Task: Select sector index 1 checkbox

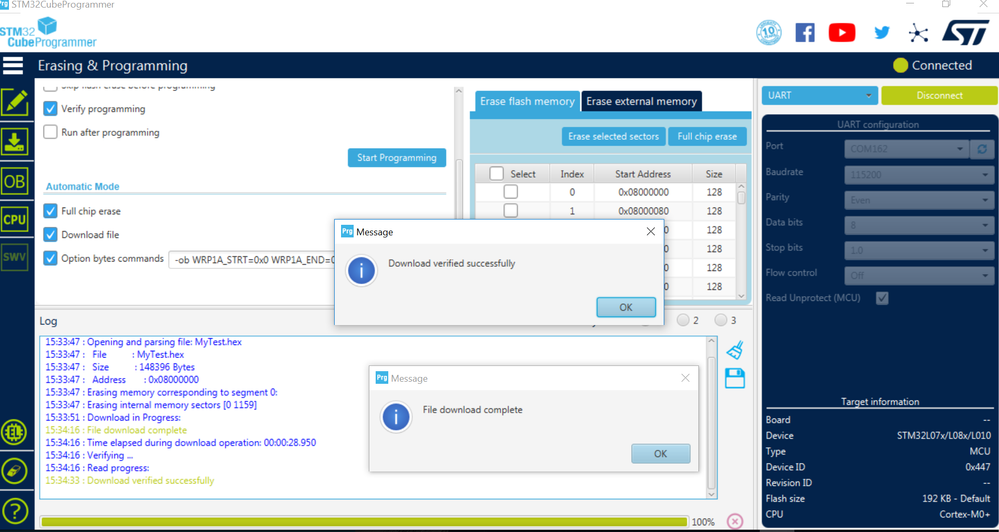Action: point(511,211)
